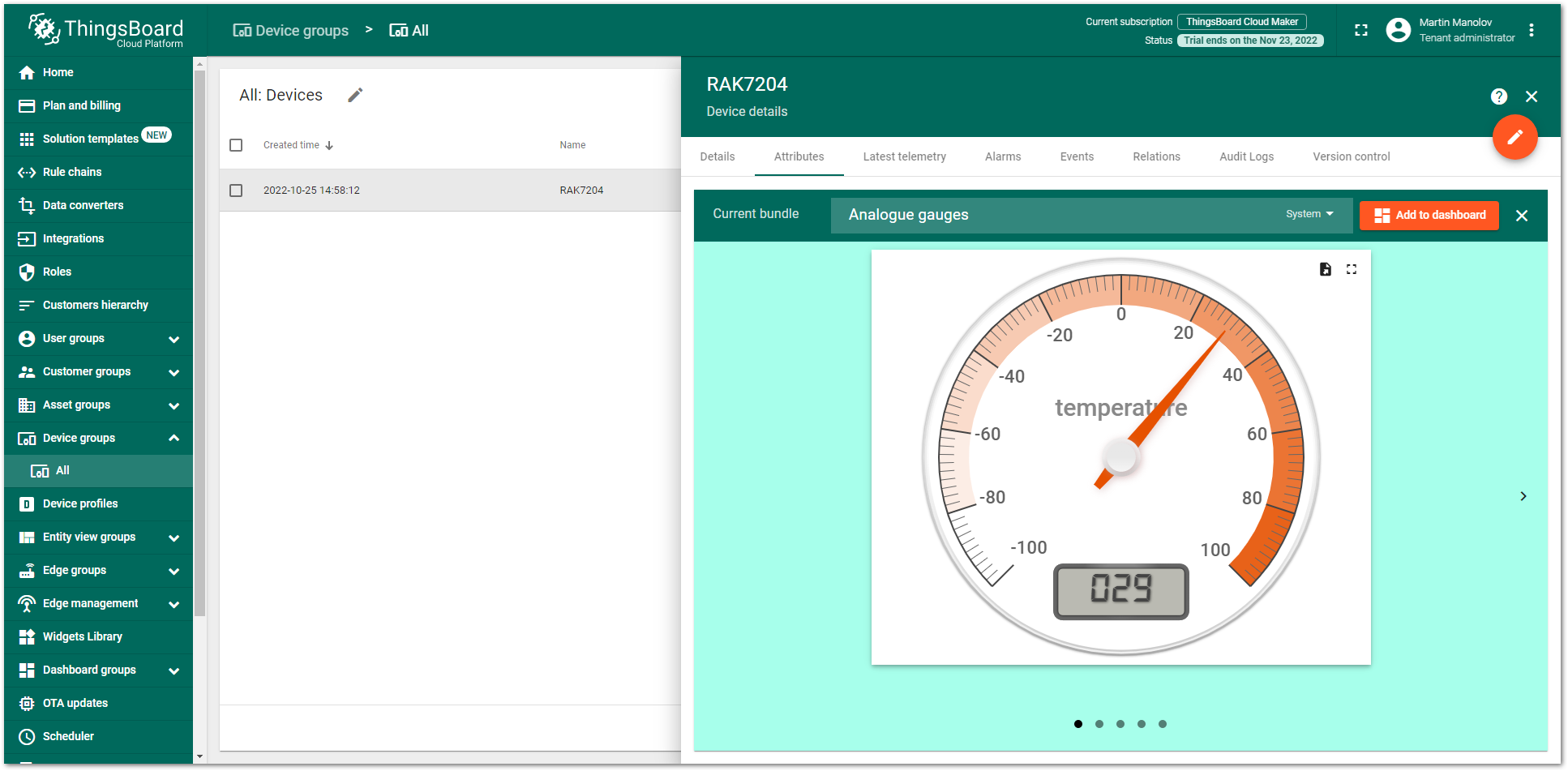
Task: Switch to the Alarms tab
Action: pyautogui.click(x=1003, y=156)
